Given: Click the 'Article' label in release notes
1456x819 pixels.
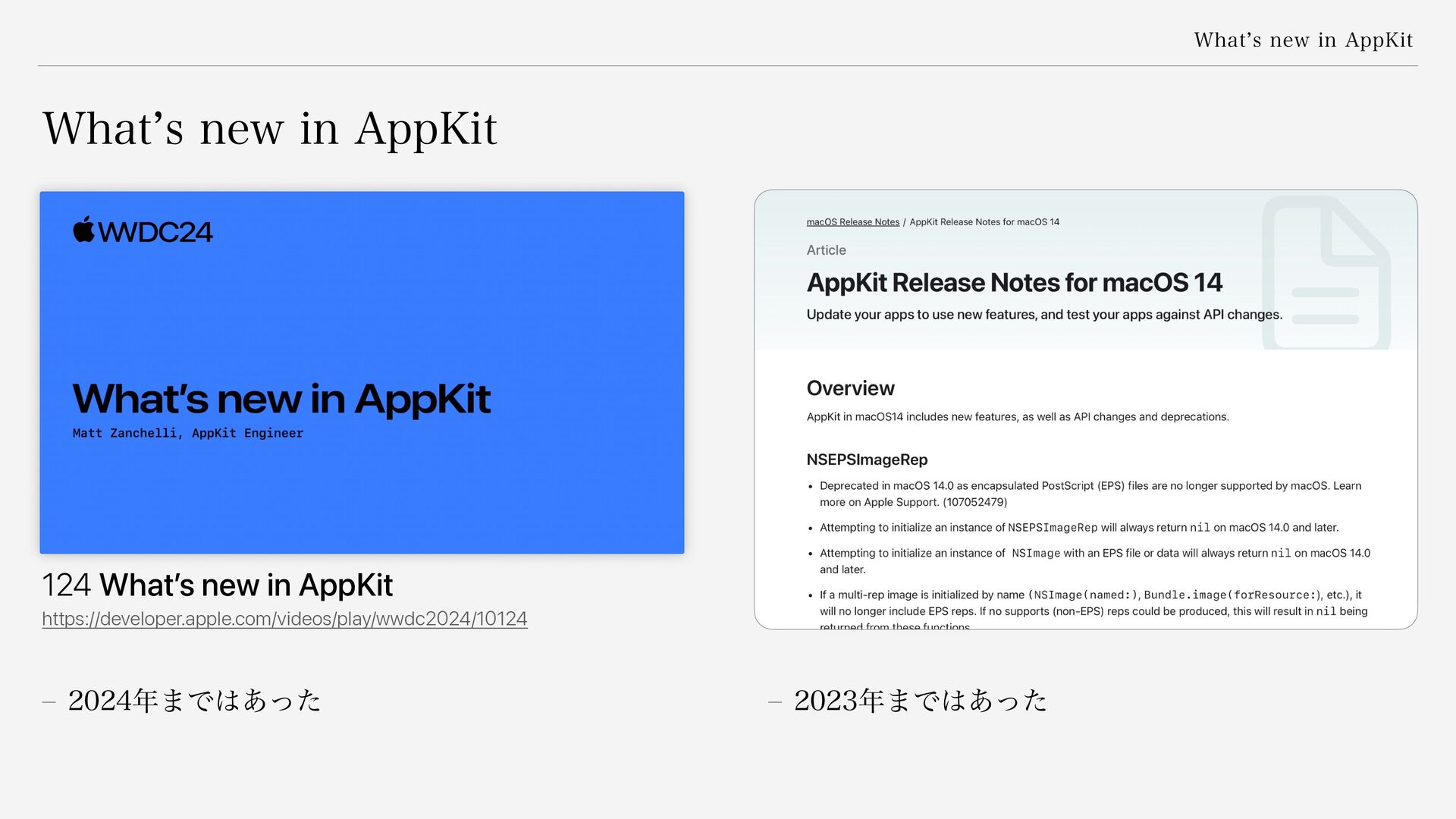Looking at the screenshot, I should tap(826, 250).
